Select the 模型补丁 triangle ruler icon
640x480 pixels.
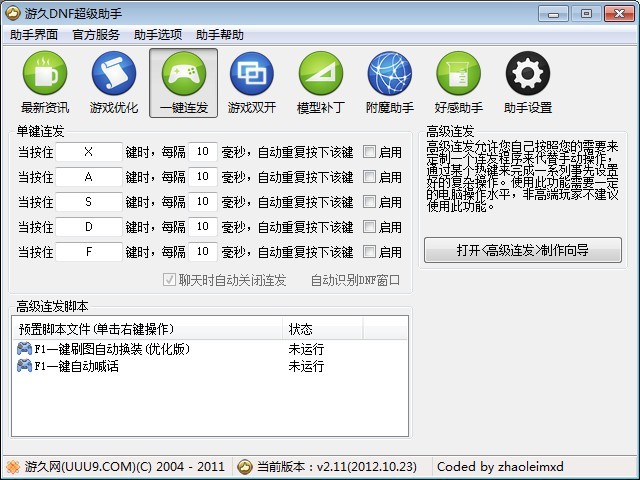(321, 73)
